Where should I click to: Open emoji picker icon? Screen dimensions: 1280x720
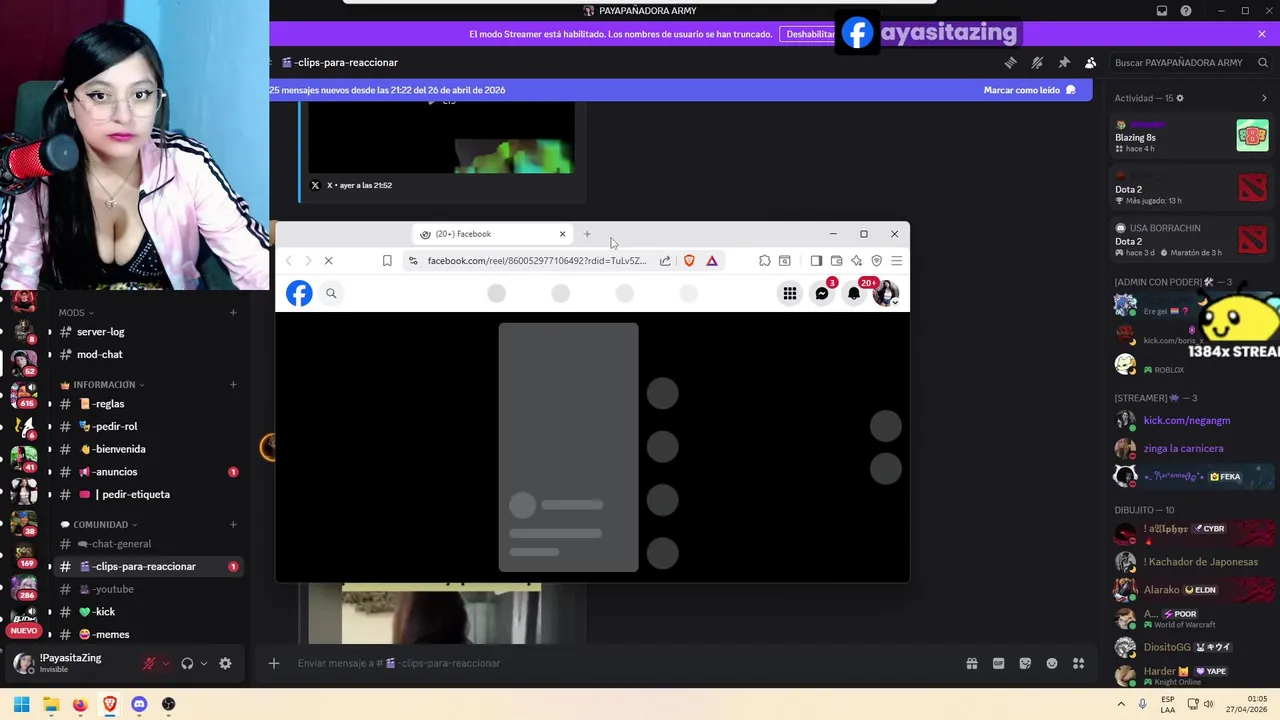(x=1052, y=663)
